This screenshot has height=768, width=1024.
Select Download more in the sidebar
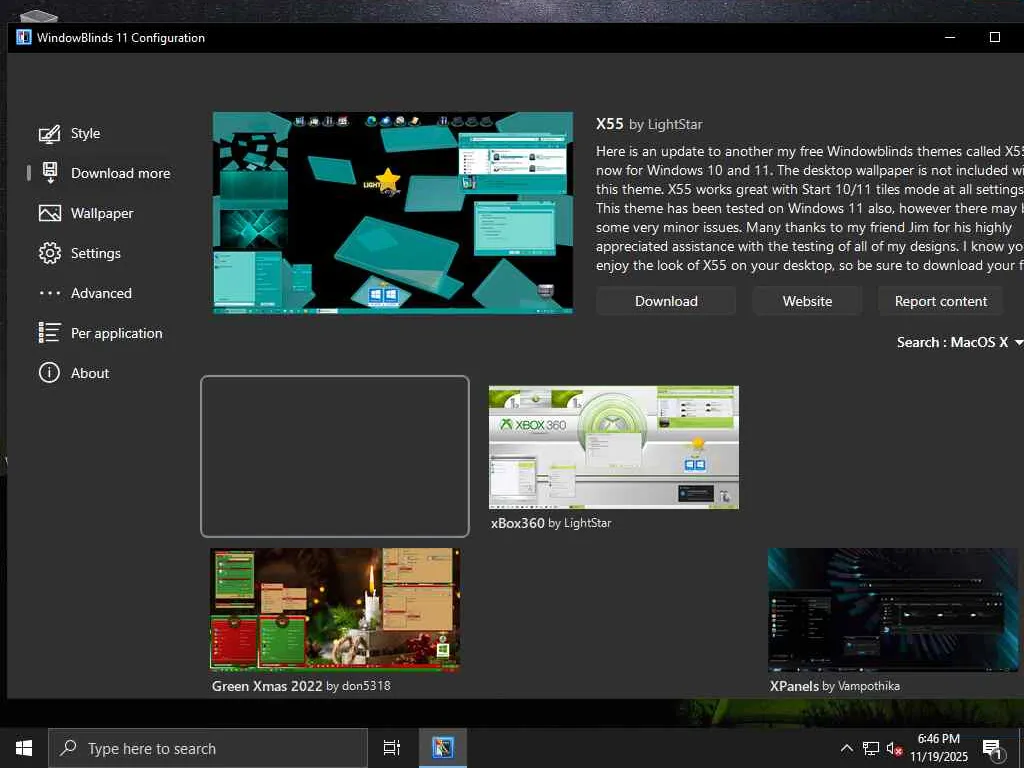pos(121,173)
